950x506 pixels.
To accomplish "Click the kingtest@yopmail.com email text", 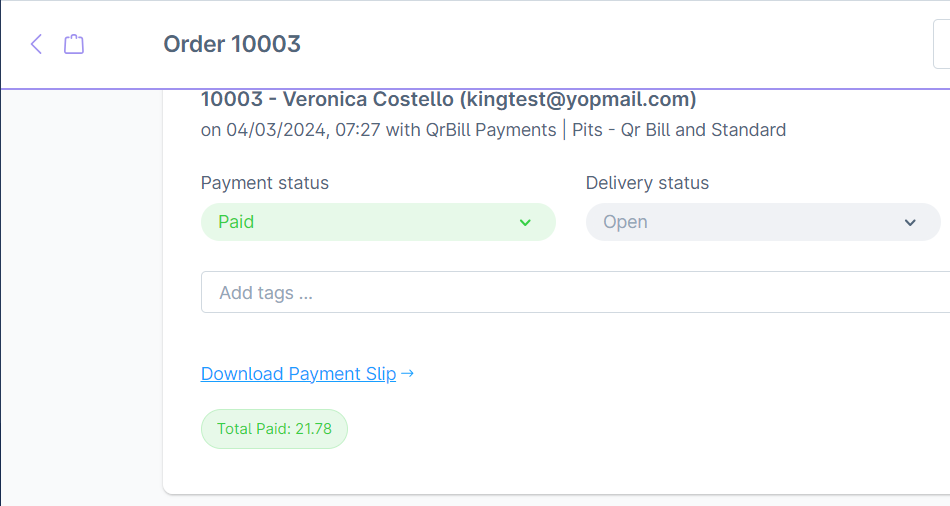I will (577, 99).
